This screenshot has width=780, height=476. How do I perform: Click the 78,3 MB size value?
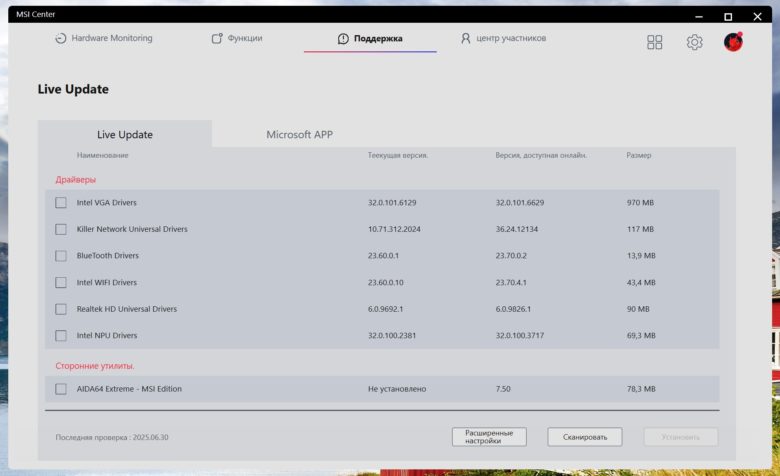tap(641, 389)
